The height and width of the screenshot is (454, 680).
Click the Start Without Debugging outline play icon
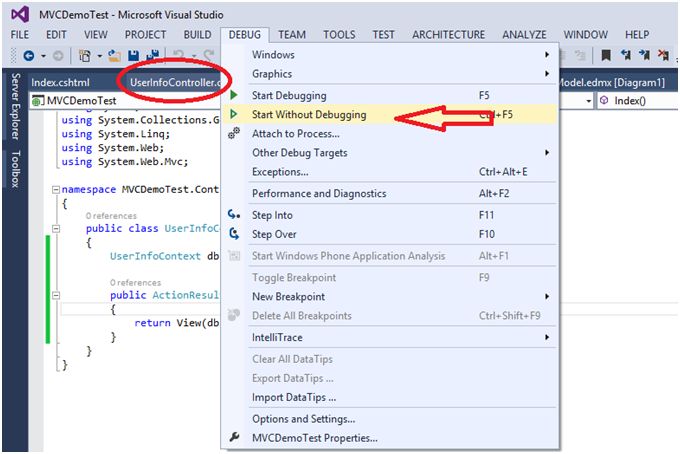point(234,114)
